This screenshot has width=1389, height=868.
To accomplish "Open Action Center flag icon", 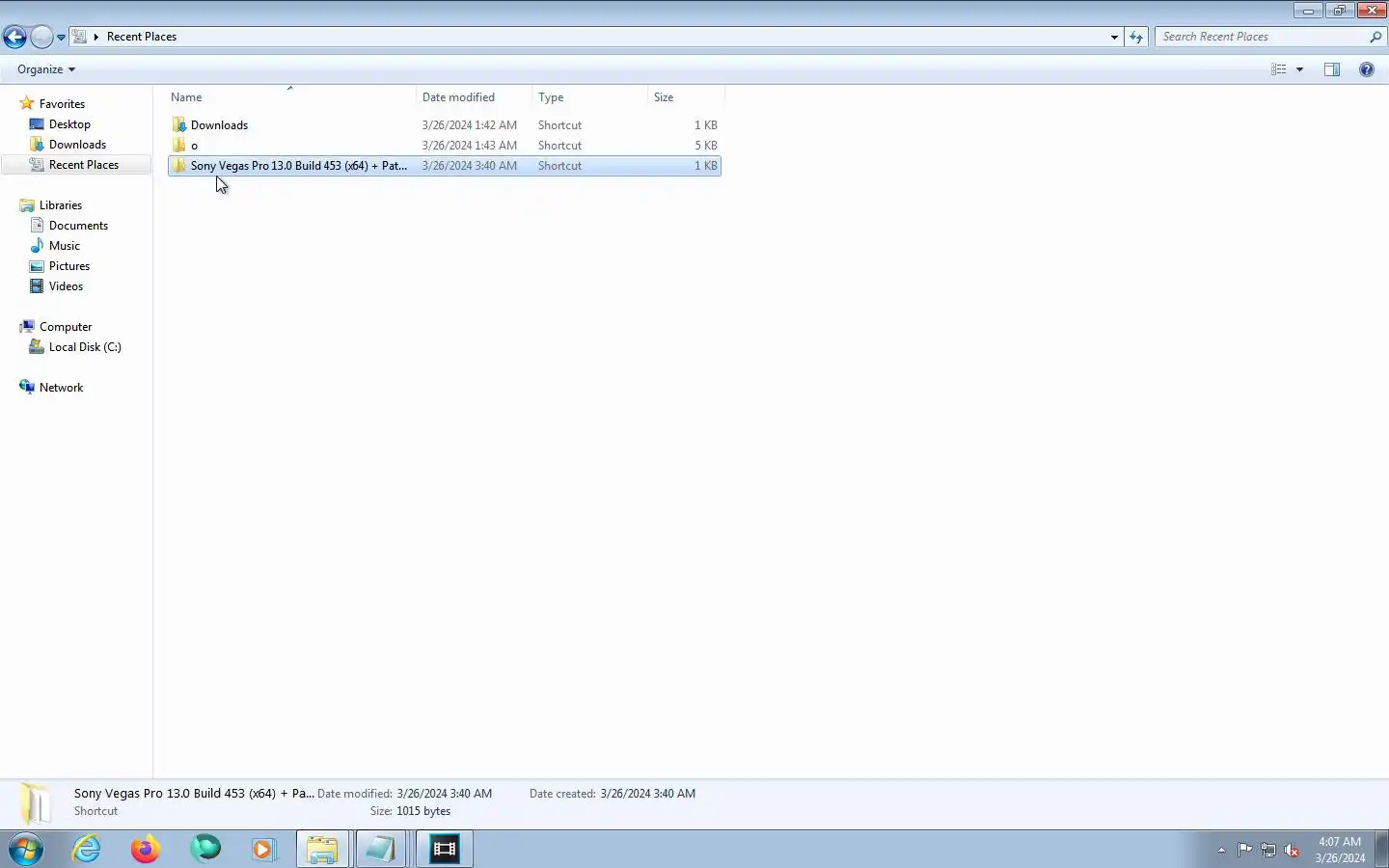I will tap(1245, 850).
